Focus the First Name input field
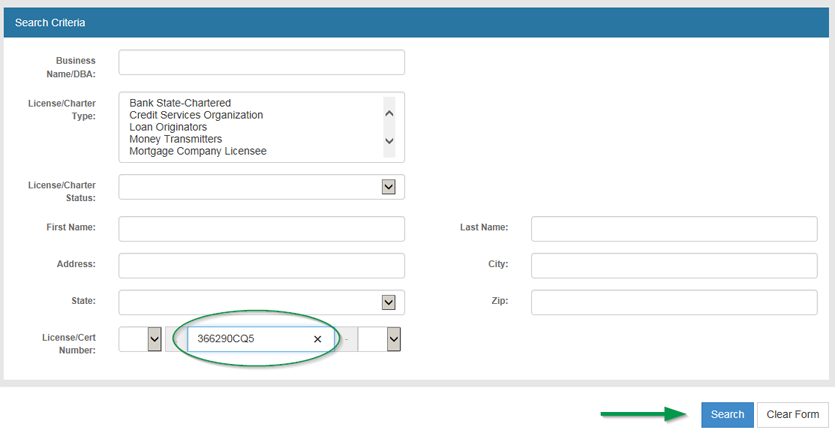Screen dimensions: 835x439 [261, 228]
